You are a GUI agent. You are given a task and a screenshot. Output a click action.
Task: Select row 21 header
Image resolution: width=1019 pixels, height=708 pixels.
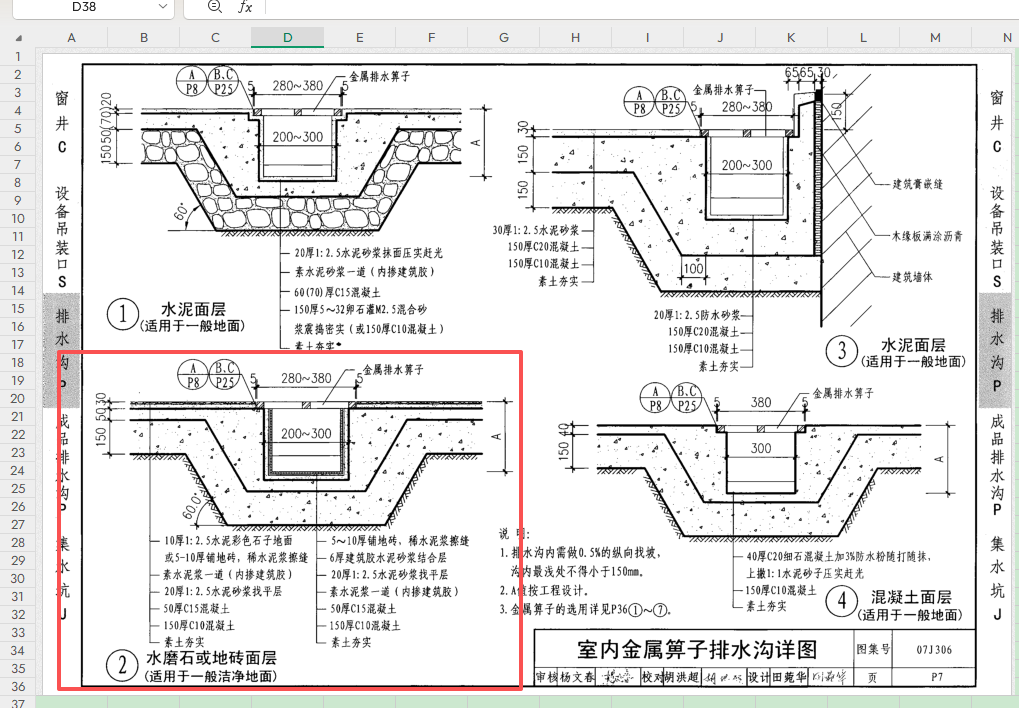pyautogui.click(x=18, y=417)
